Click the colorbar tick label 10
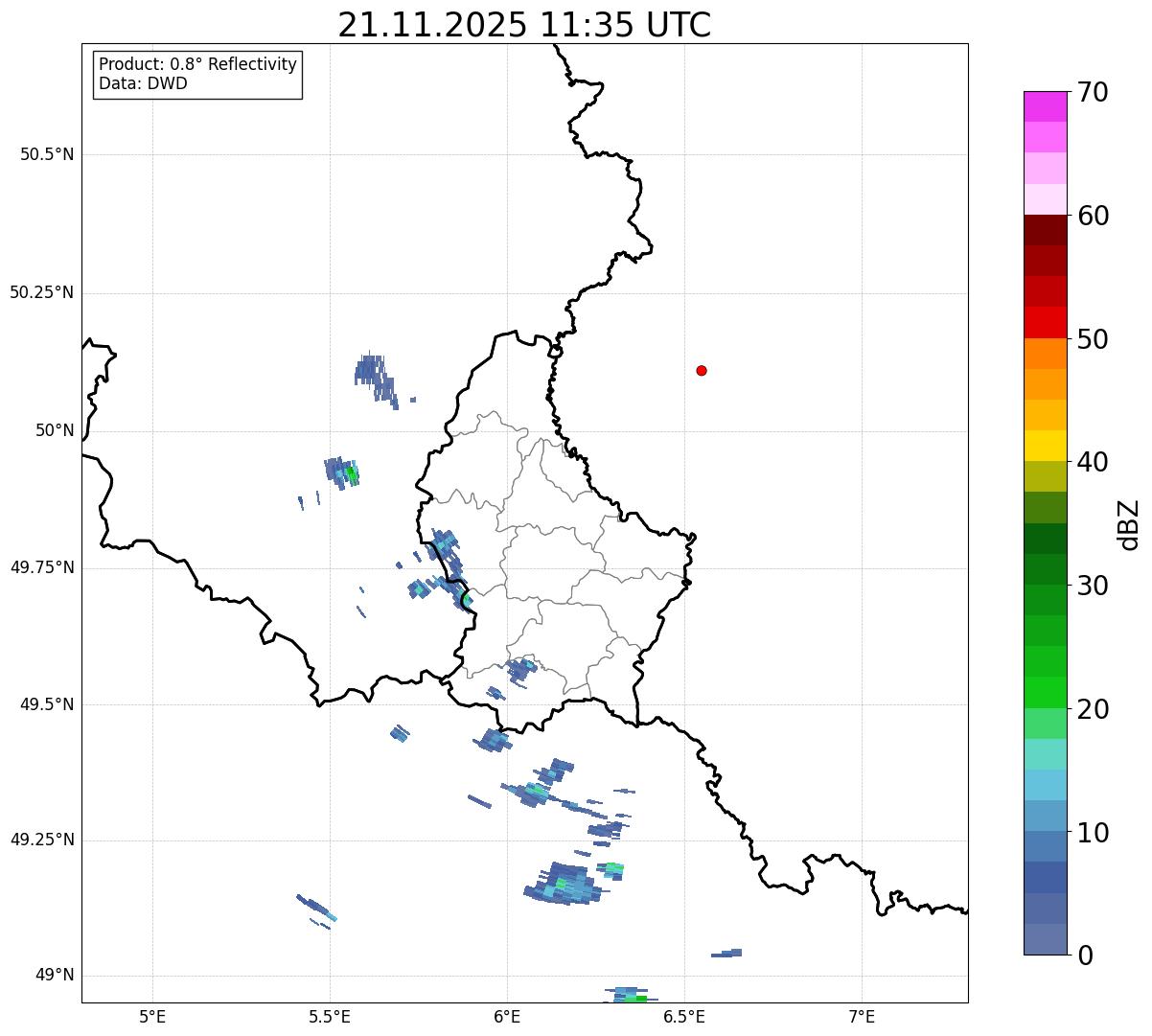The image size is (1152, 1036). tap(1093, 833)
